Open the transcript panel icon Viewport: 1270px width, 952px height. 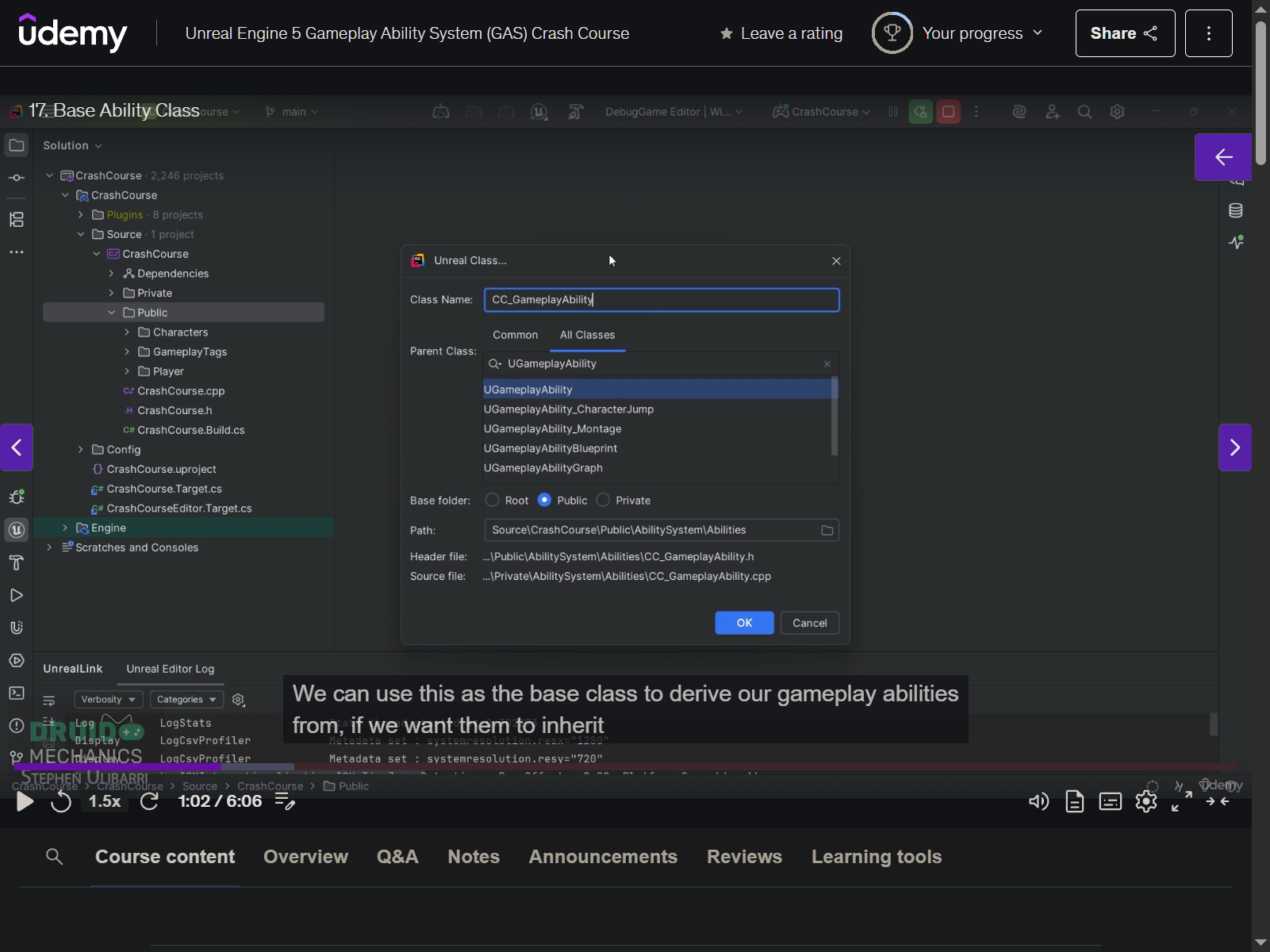coord(1074,801)
